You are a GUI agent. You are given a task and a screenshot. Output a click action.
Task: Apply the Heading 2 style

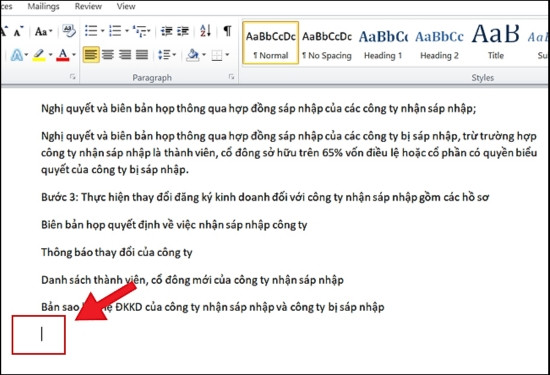[440, 43]
